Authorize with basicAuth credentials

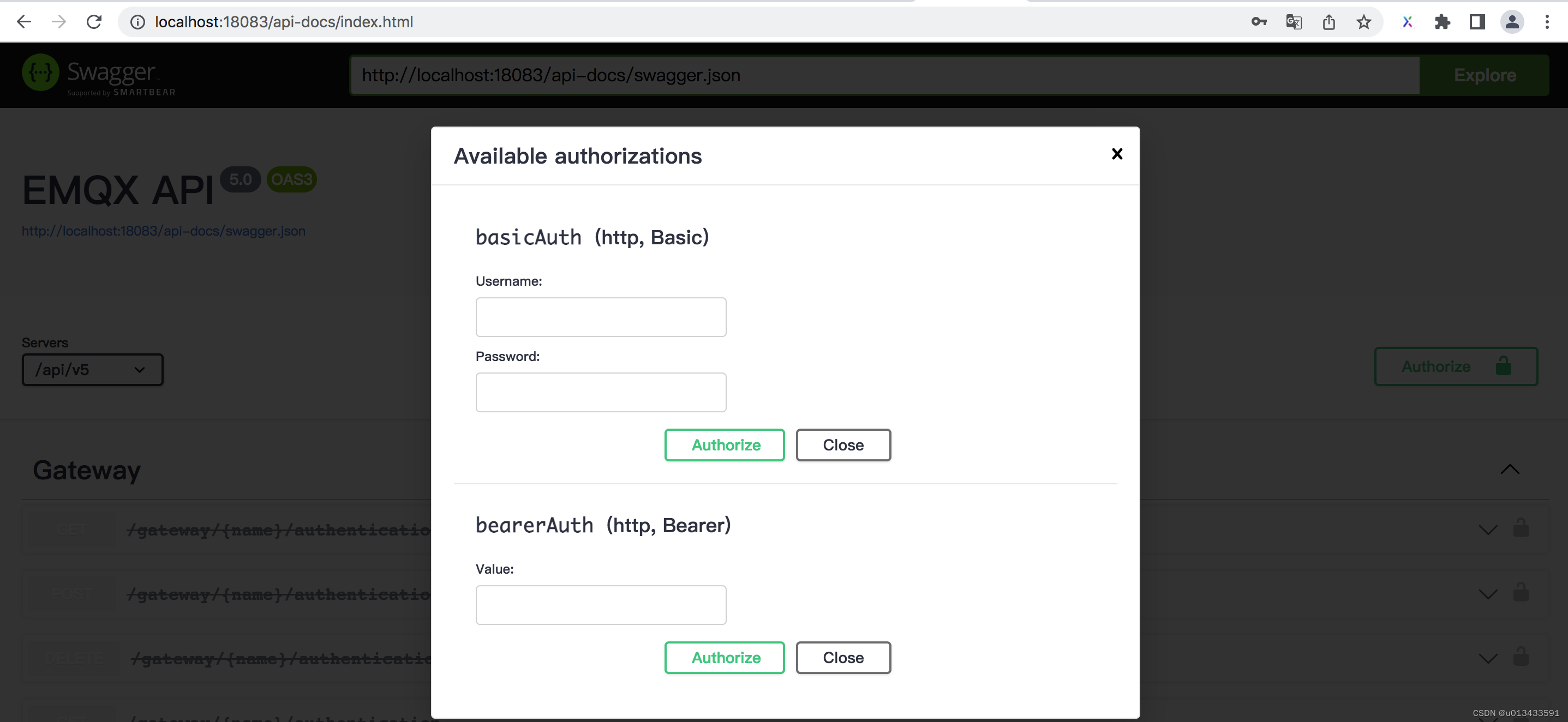[725, 445]
